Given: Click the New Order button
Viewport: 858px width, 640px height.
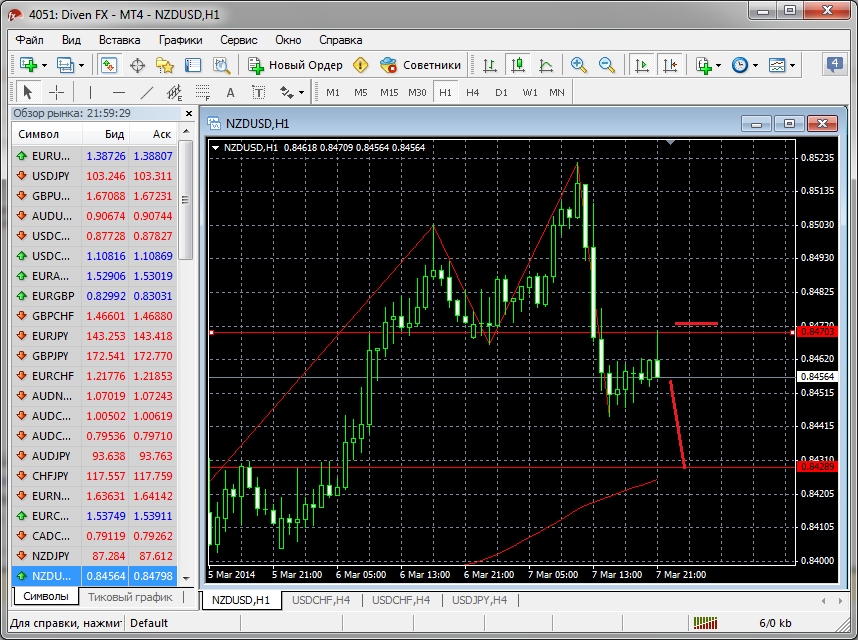Looking at the screenshot, I should 295,65.
